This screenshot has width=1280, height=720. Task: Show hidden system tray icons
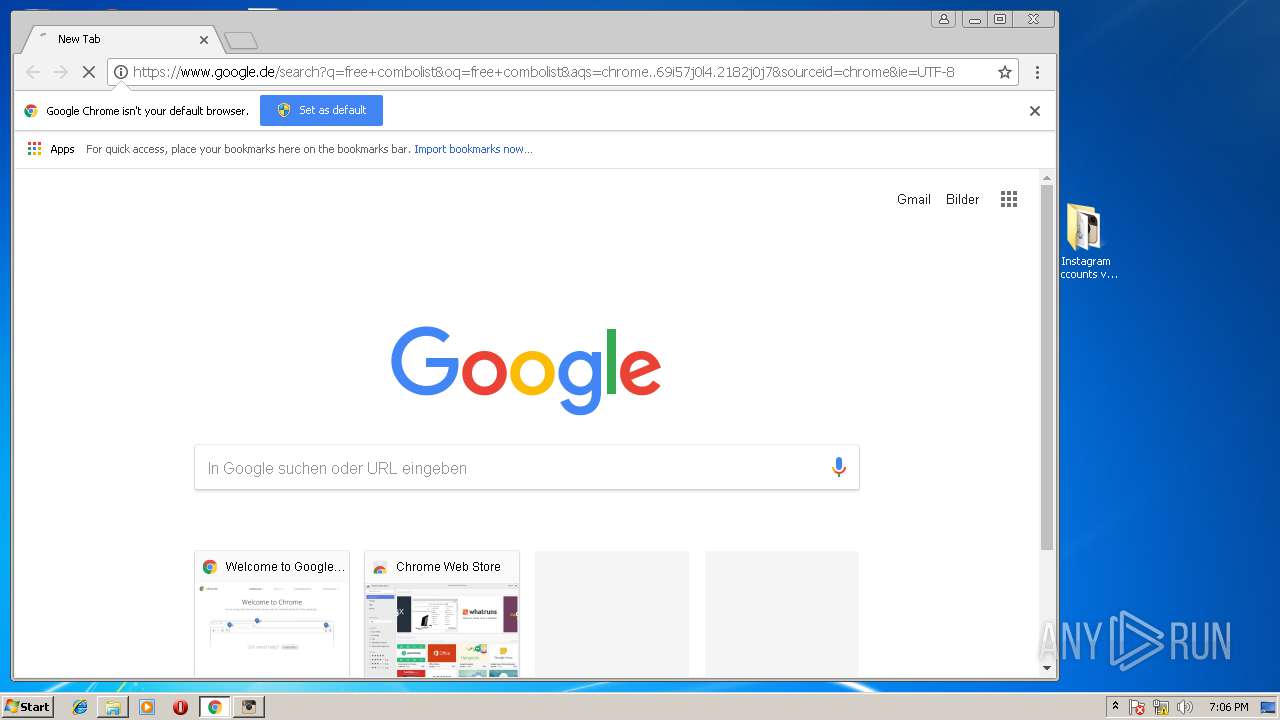point(1116,707)
